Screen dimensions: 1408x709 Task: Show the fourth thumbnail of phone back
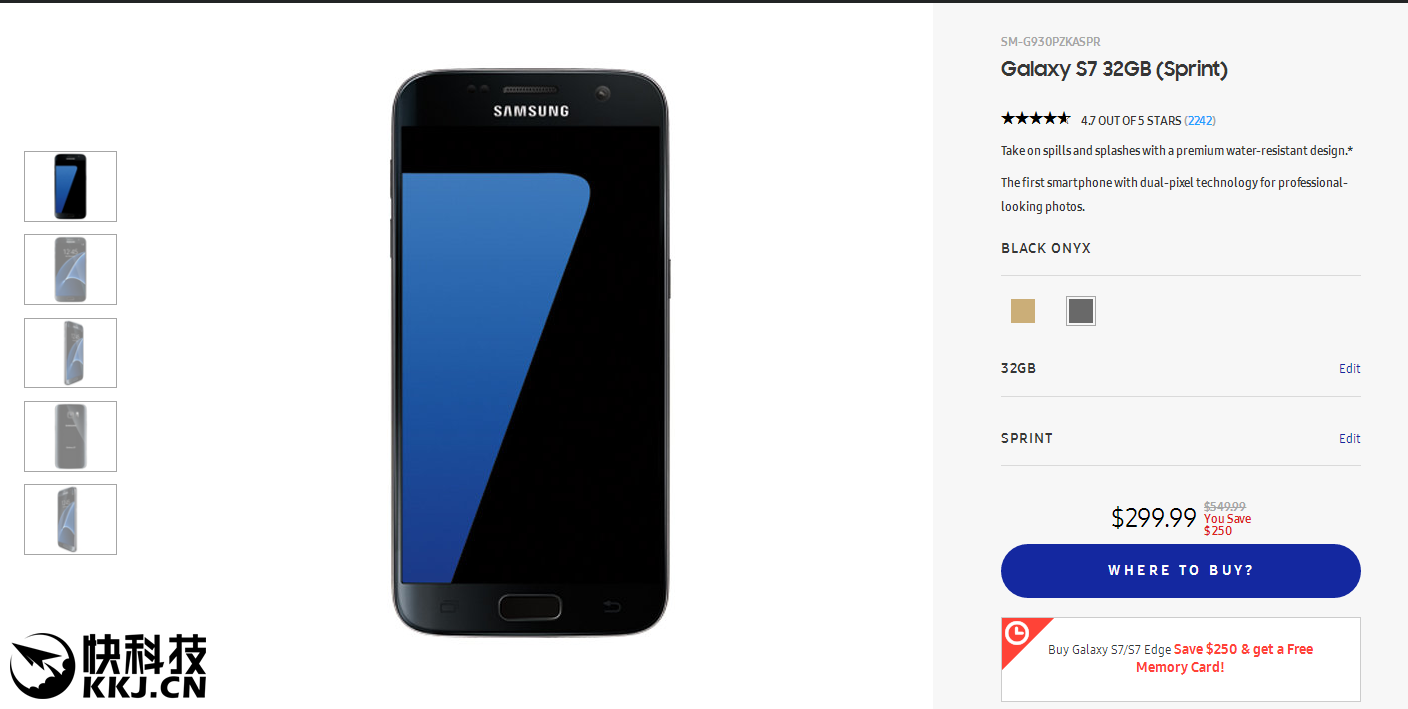(x=70, y=436)
